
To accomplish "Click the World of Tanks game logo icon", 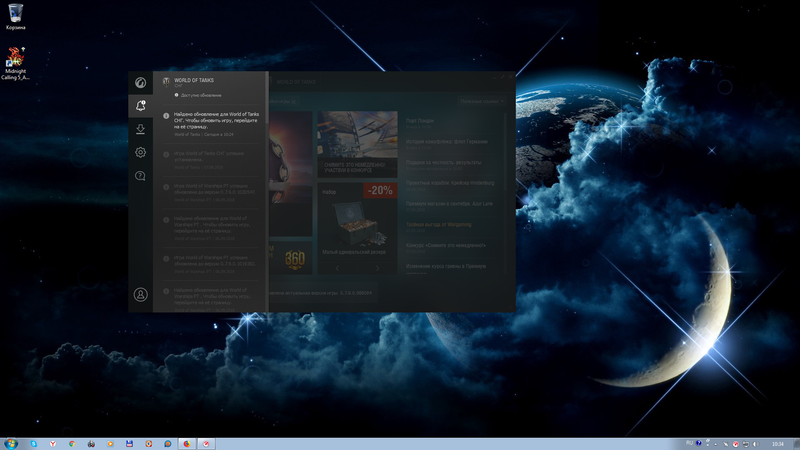I will tap(166, 82).
